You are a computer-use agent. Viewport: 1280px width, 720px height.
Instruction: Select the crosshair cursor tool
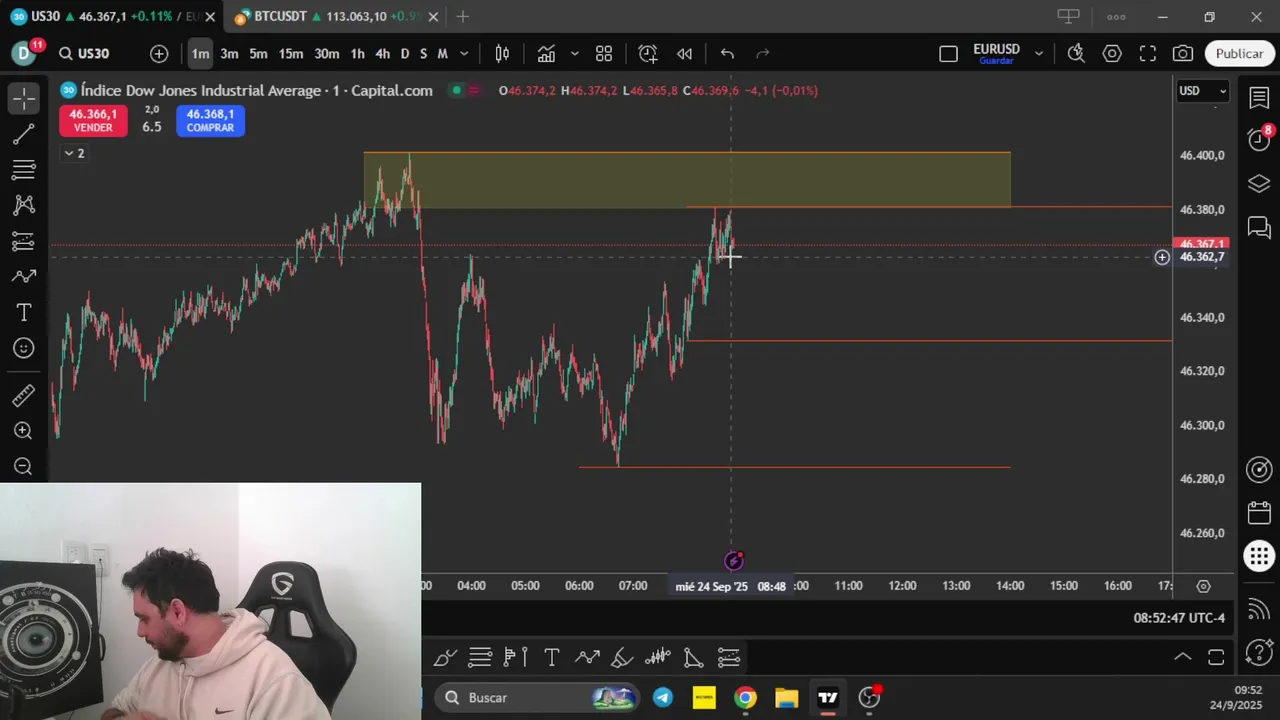(24, 98)
